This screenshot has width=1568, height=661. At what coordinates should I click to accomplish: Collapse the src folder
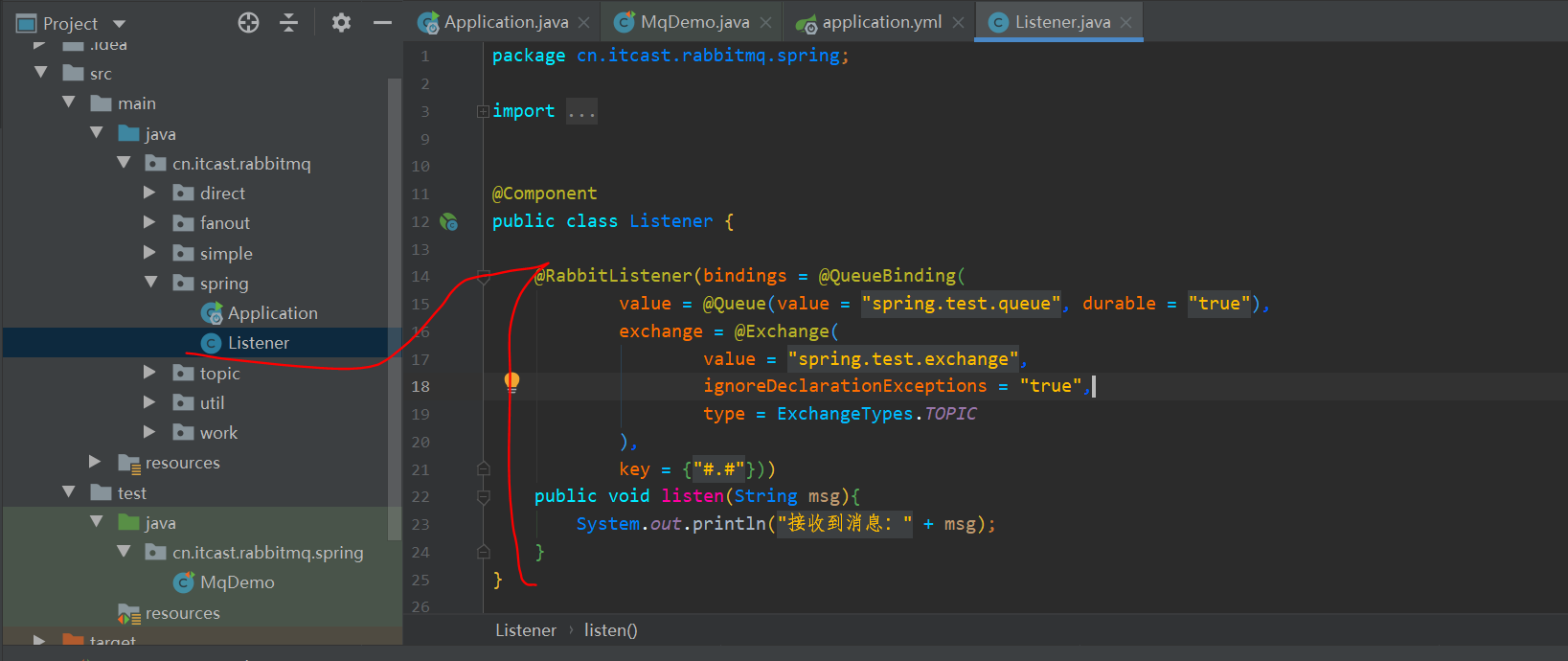tap(40, 73)
